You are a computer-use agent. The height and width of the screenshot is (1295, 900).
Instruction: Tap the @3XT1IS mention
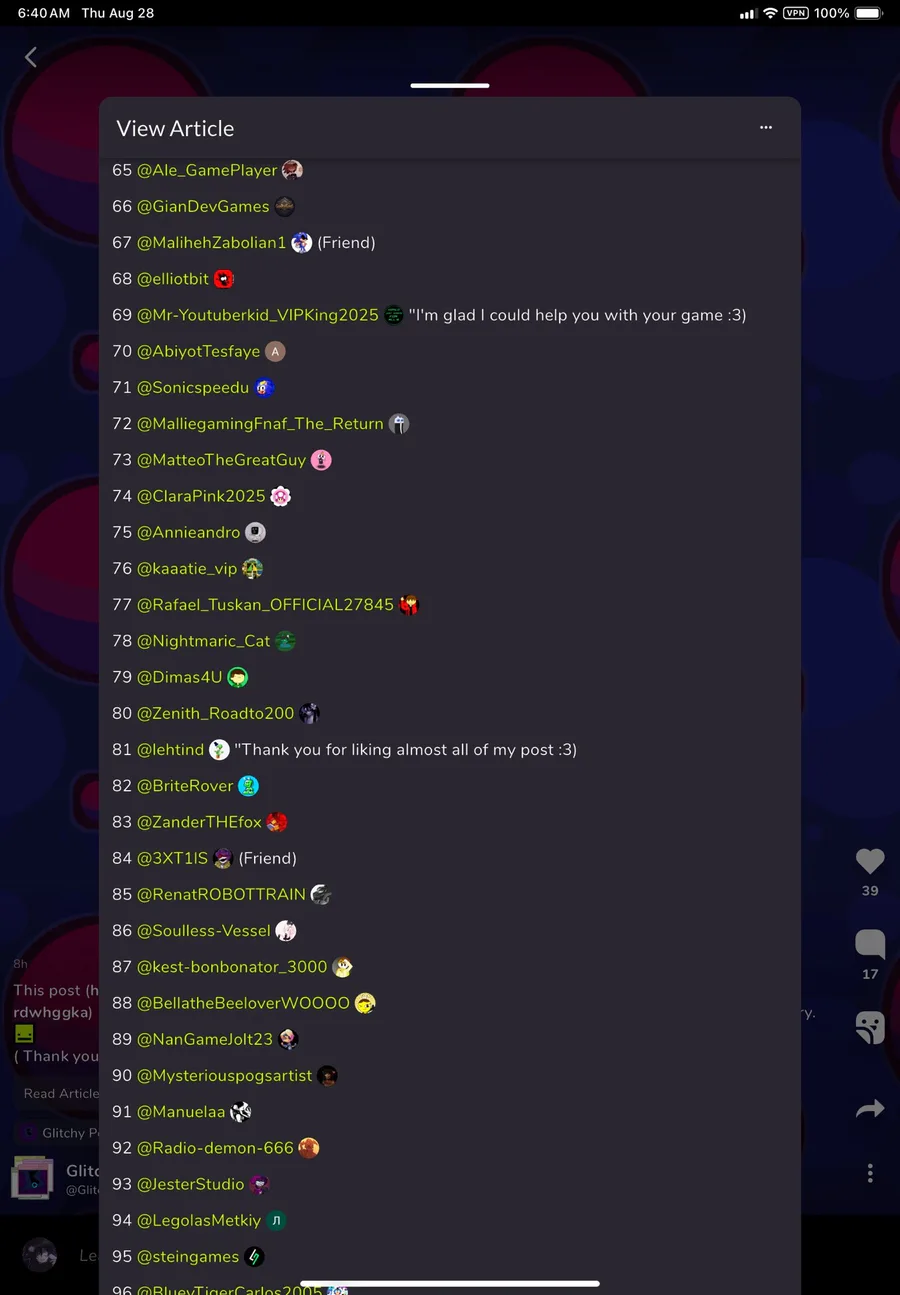click(172, 858)
